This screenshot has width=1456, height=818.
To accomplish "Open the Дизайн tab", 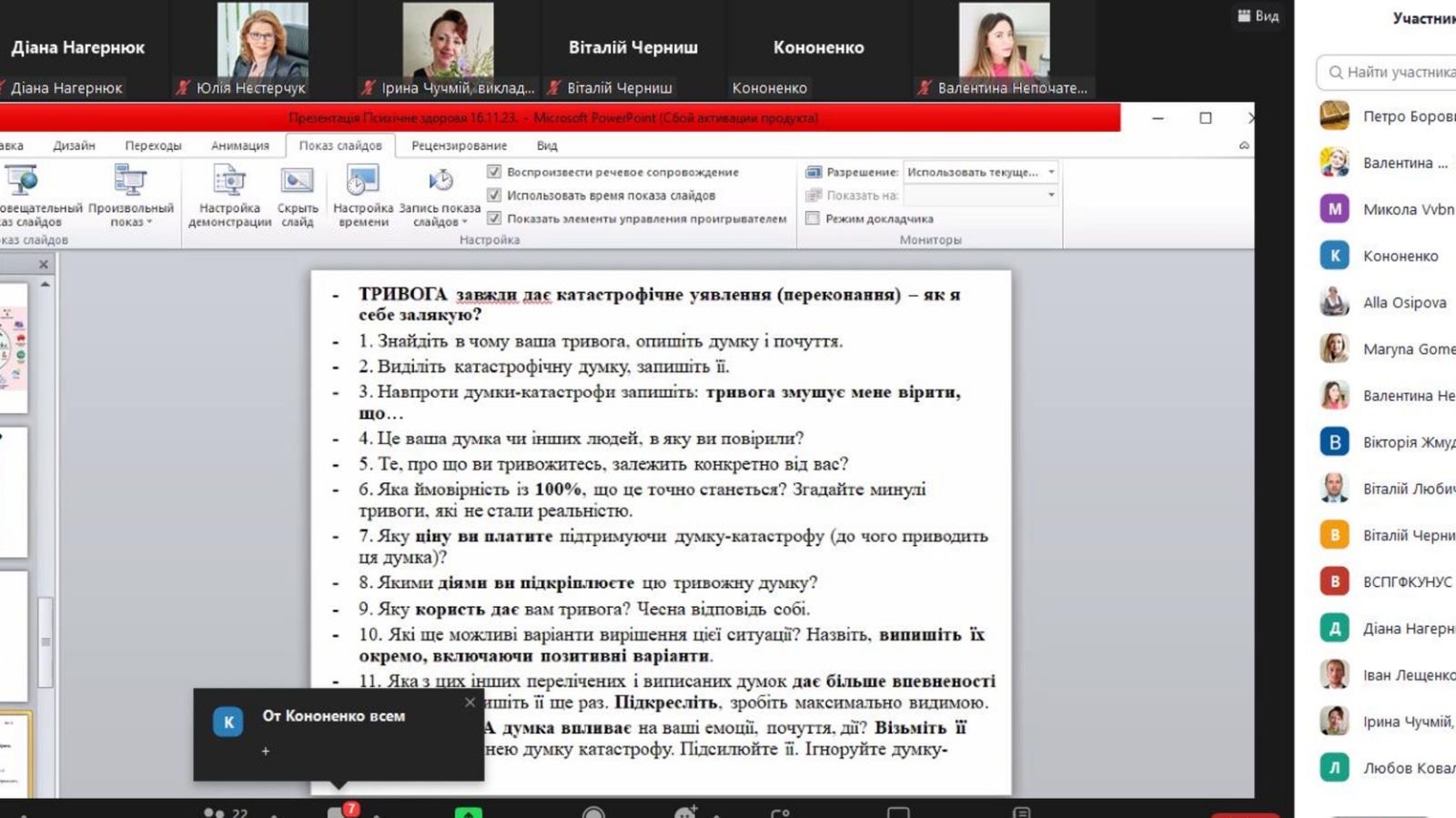I will [74, 146].
